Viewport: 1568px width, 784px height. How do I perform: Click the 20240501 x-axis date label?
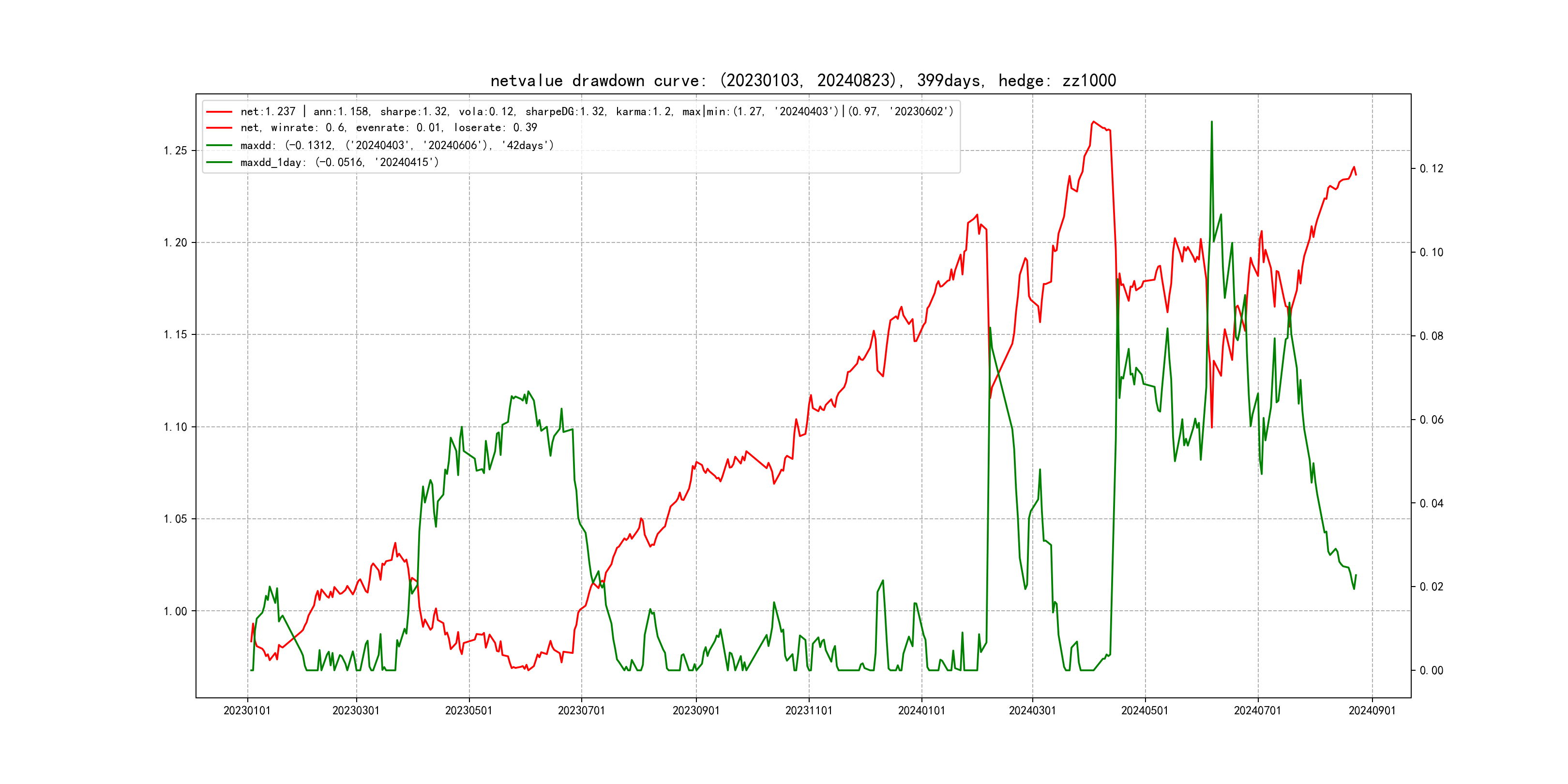(1145, 710)
